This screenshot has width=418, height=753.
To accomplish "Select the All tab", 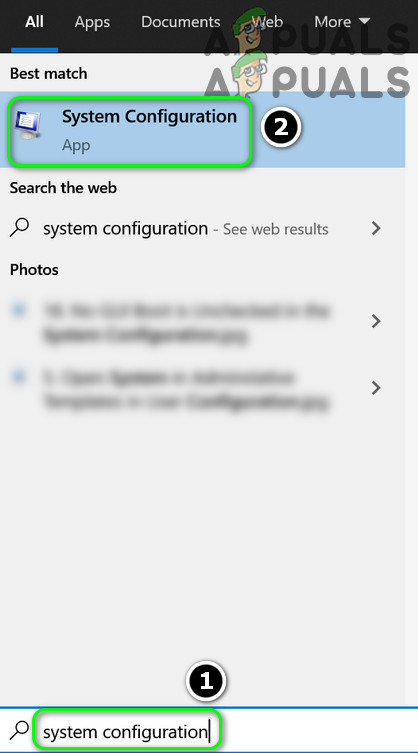I will coord(34,22).
